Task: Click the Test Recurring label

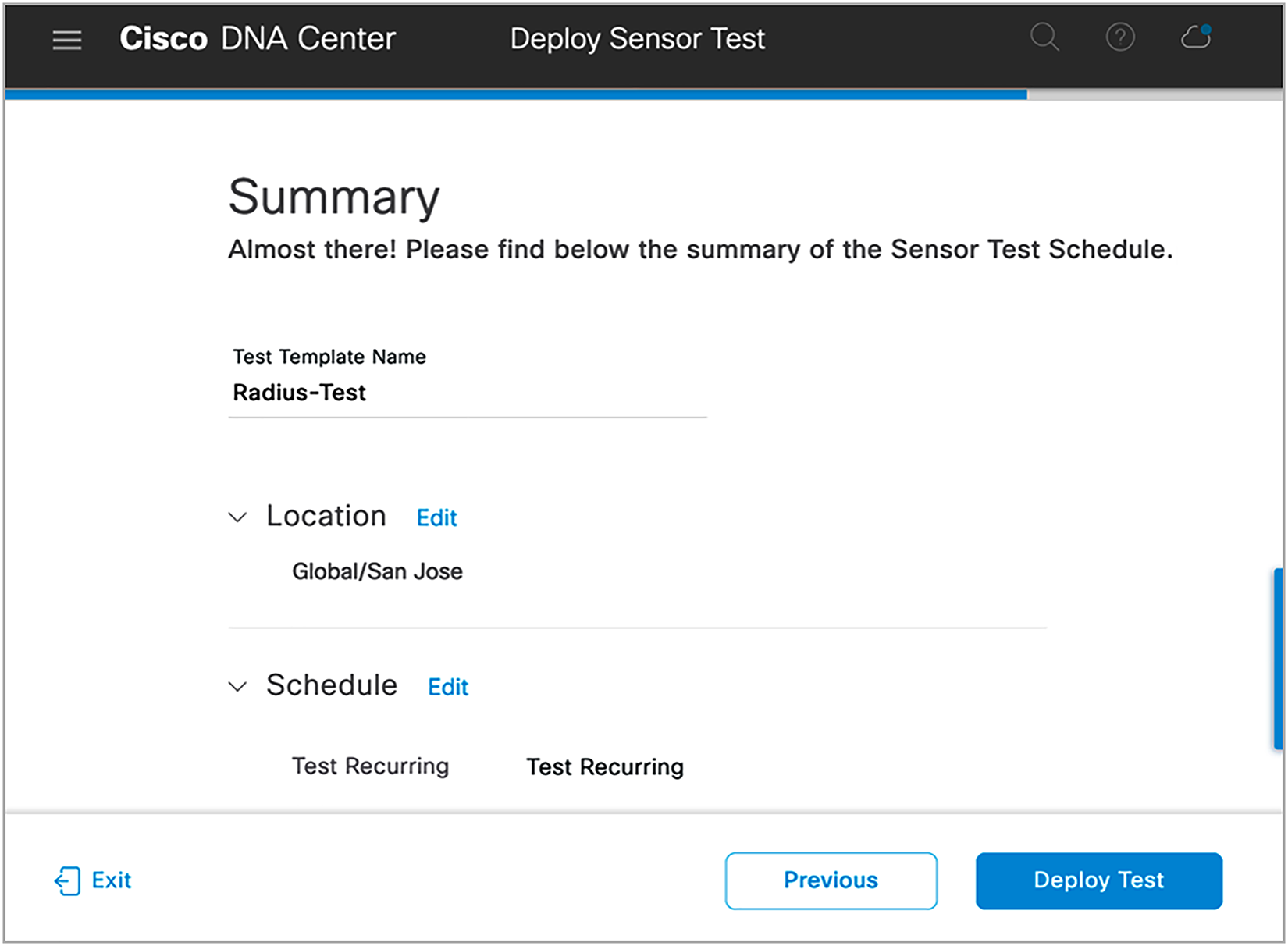Action: pos(370,766)
